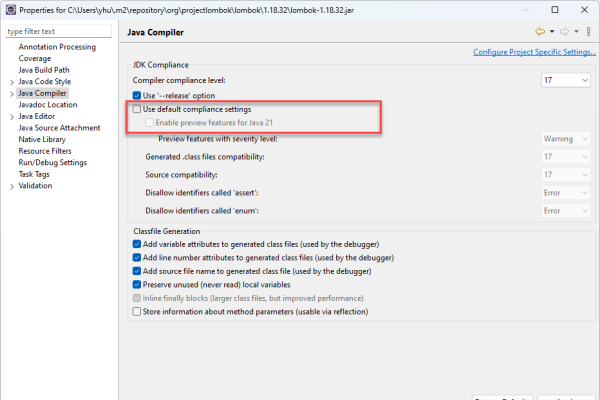
Task: Click the back navigation arrow icon
Action: pos(541,32)
